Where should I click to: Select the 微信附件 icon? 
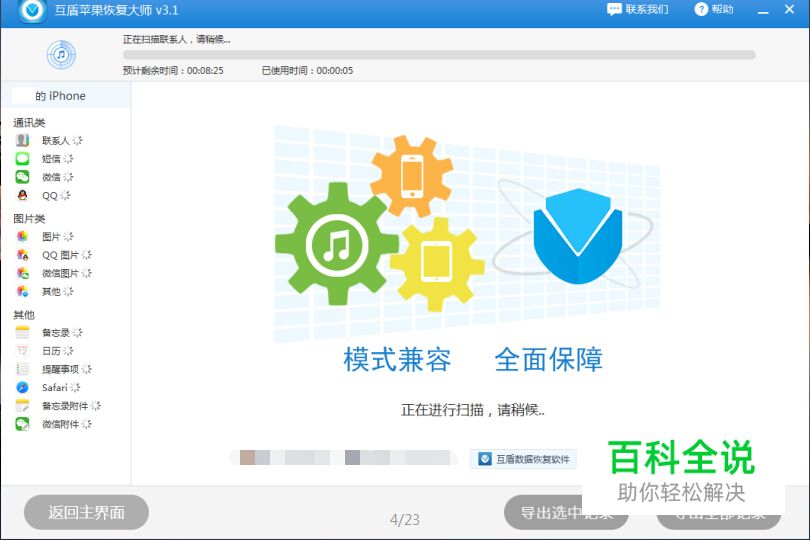coord(22,424)
